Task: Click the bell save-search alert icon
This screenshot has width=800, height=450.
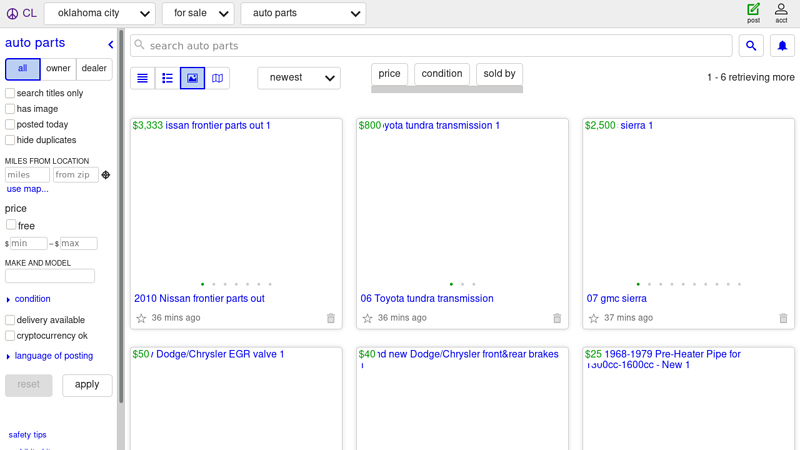Action: click(x=782, y=46)
